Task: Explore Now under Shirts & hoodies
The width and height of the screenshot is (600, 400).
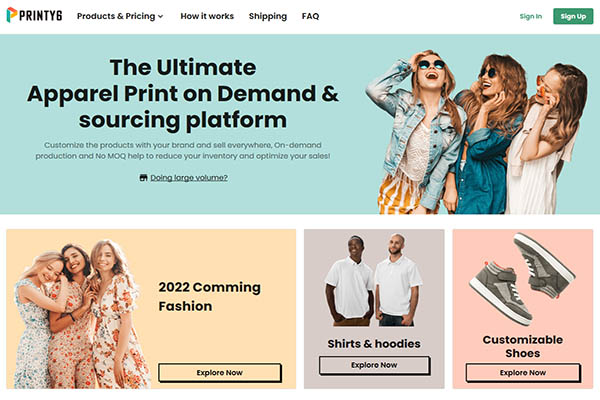Action: pyautogui.click(x=374, y=365)
